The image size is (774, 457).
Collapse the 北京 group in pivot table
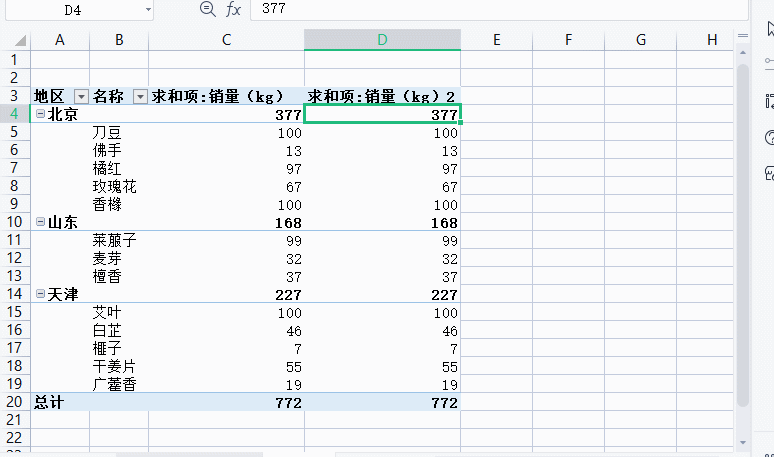pos(40,114)
